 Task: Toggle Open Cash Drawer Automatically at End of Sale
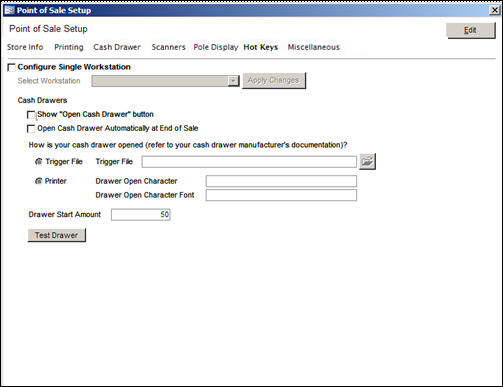pos(31,129)
